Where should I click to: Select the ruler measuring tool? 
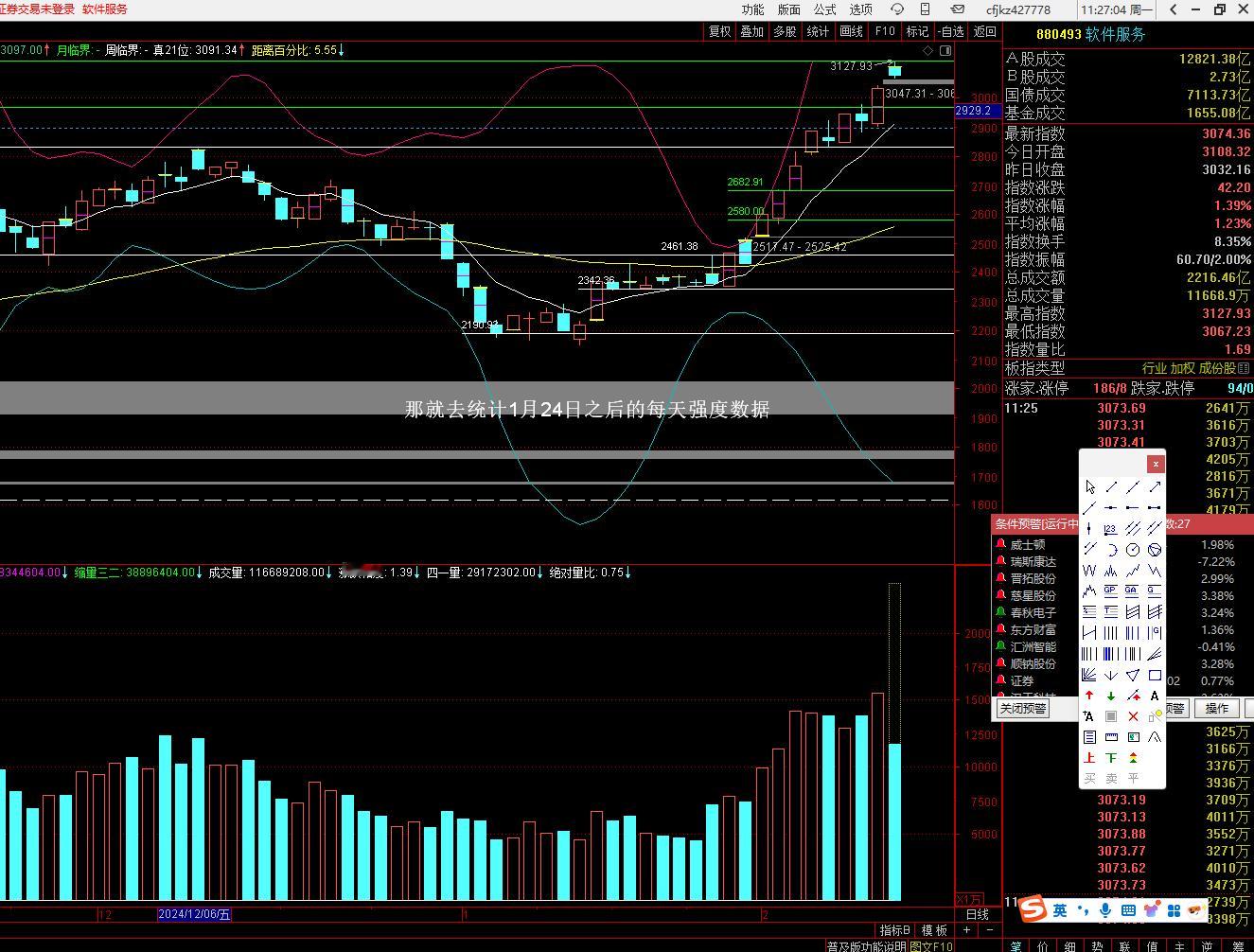click(x=1111, y=736)
